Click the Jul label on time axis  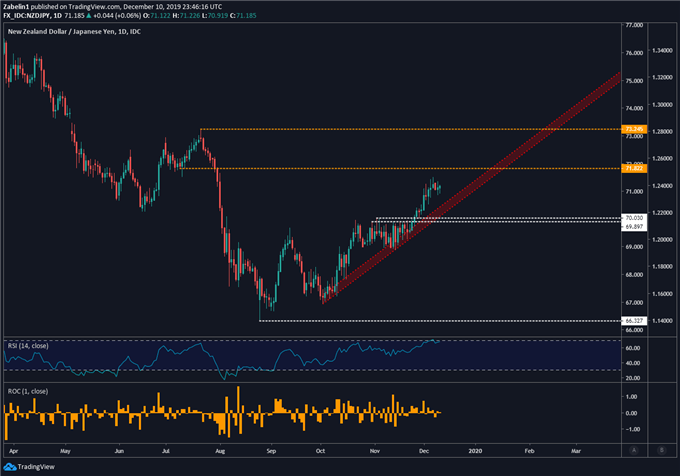pos(166,451)
